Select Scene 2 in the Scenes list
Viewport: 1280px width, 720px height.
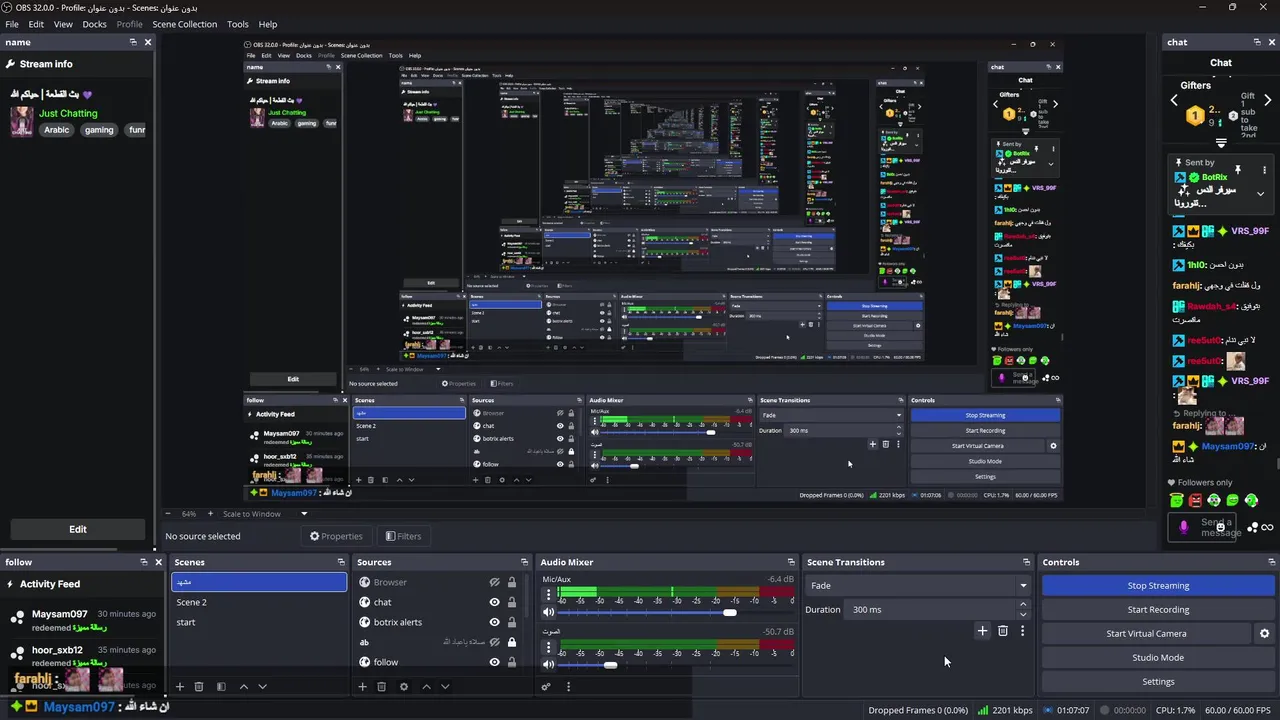[259, 602]
